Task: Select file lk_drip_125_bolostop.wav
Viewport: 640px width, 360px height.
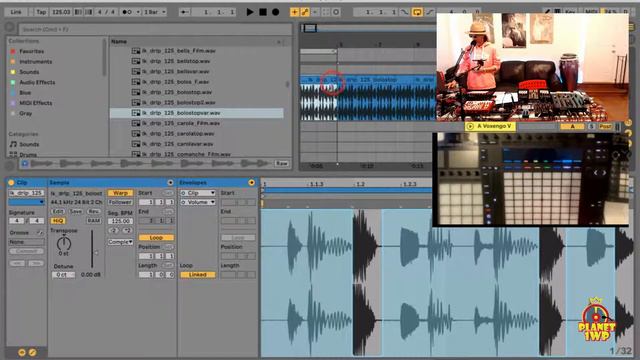Action: (x=177, y=92)
